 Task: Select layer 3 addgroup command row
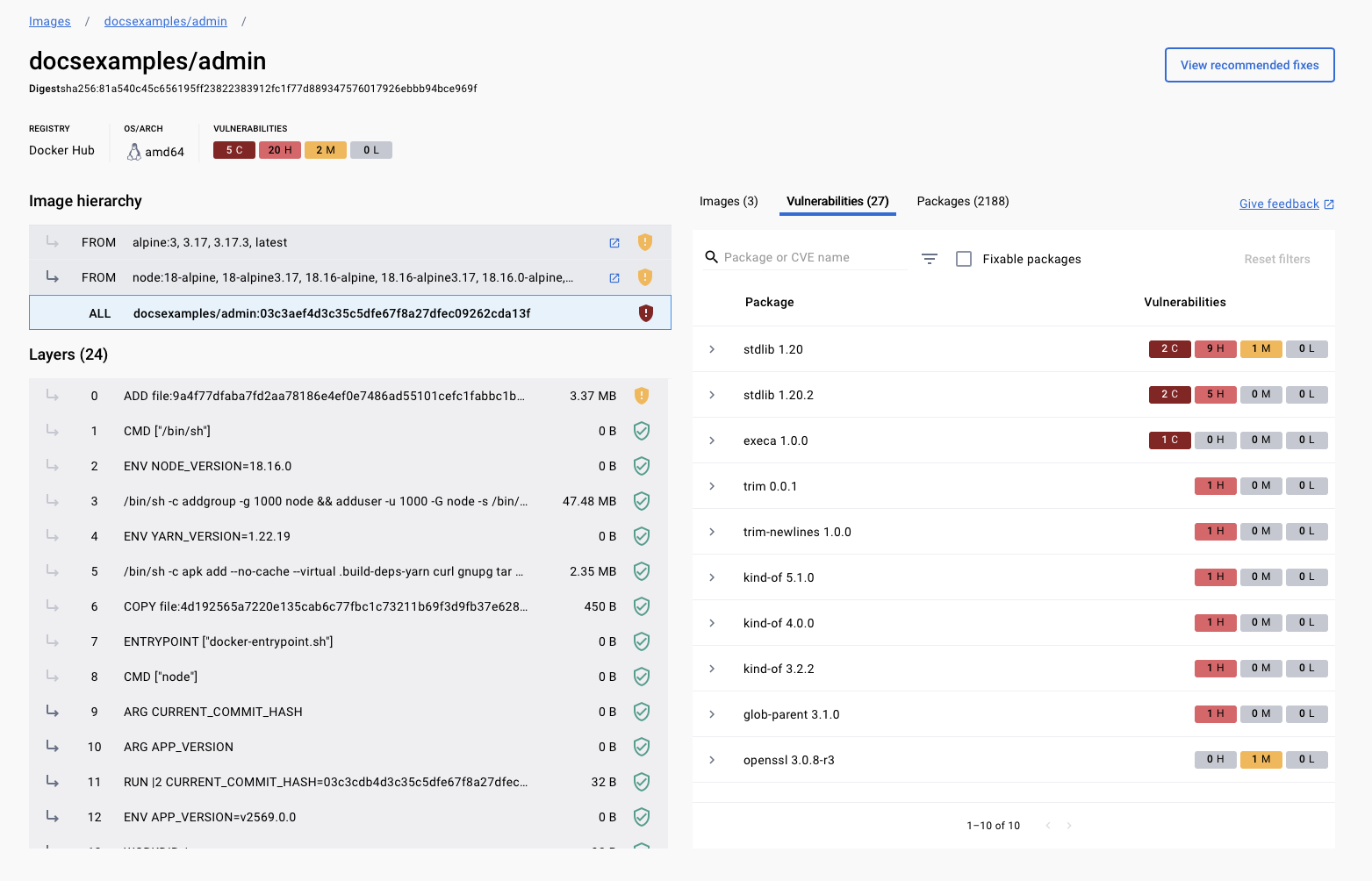coord(348,501)
